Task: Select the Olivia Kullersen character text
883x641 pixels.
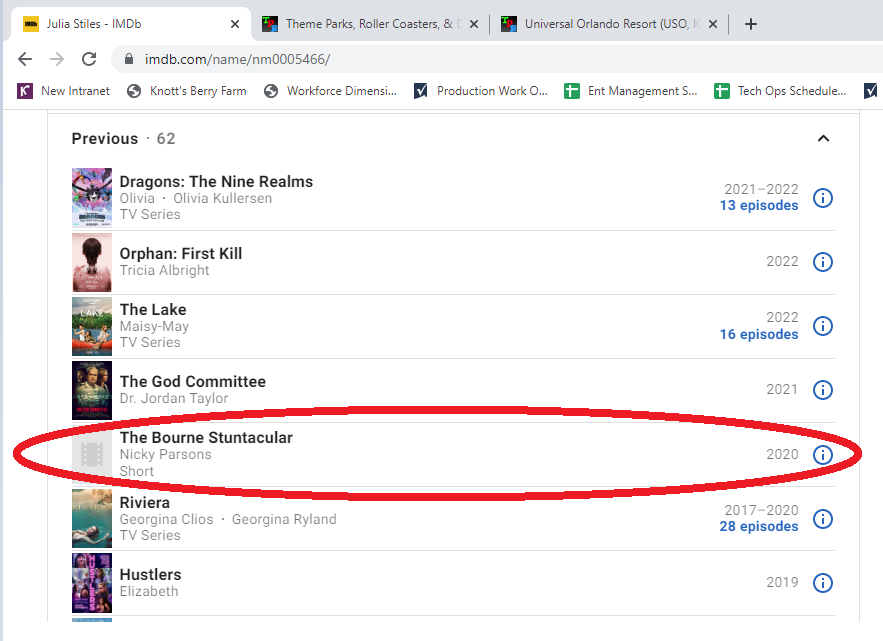Action: 222,198
